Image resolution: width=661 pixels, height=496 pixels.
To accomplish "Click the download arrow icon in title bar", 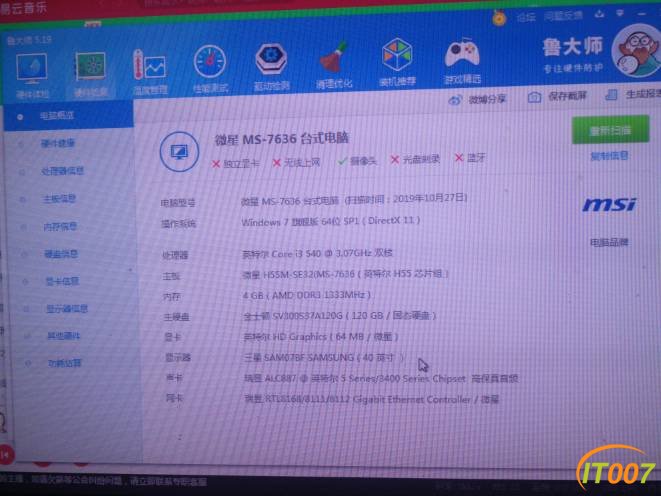I will click(x=599, y=14).
